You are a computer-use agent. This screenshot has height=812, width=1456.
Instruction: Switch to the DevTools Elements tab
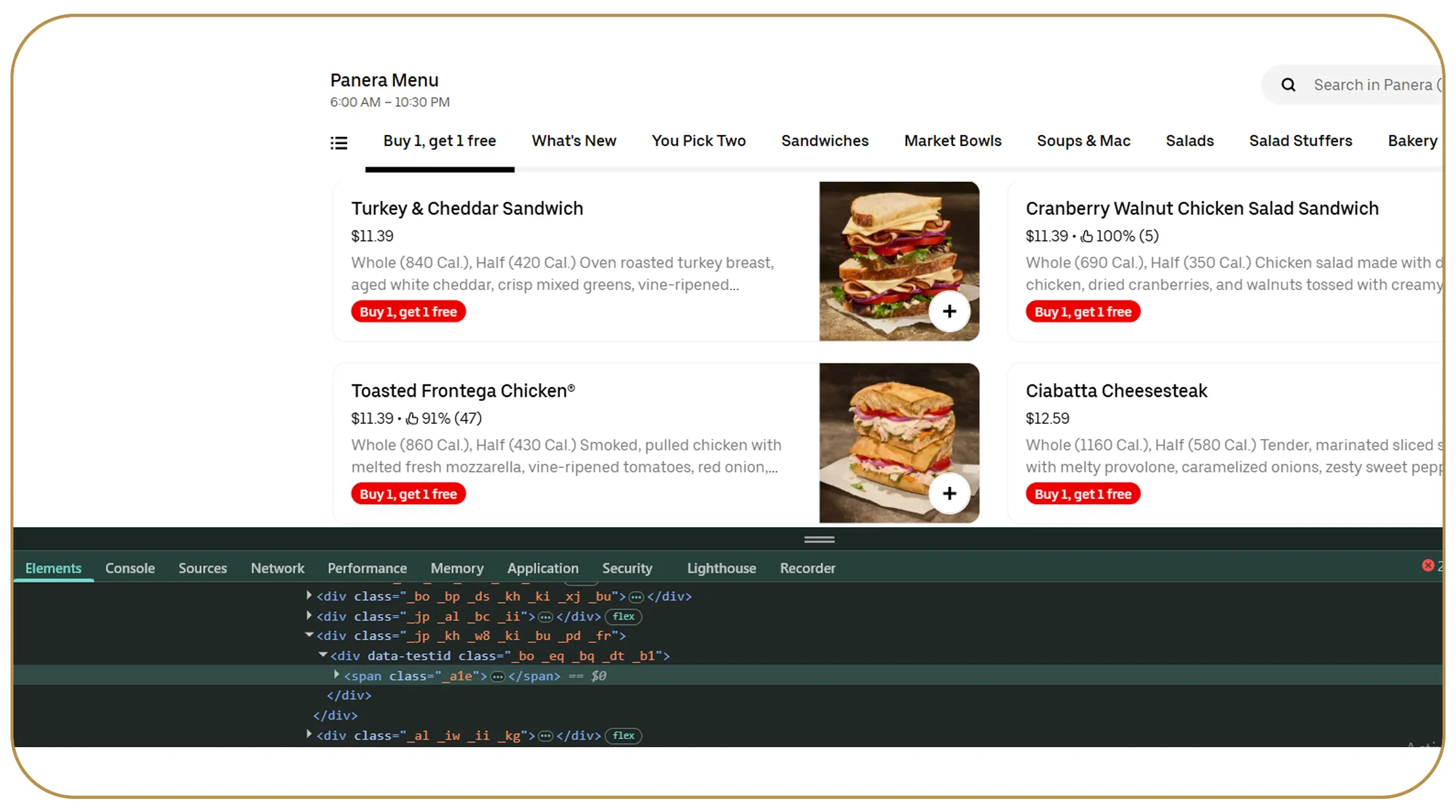[53, 568]
